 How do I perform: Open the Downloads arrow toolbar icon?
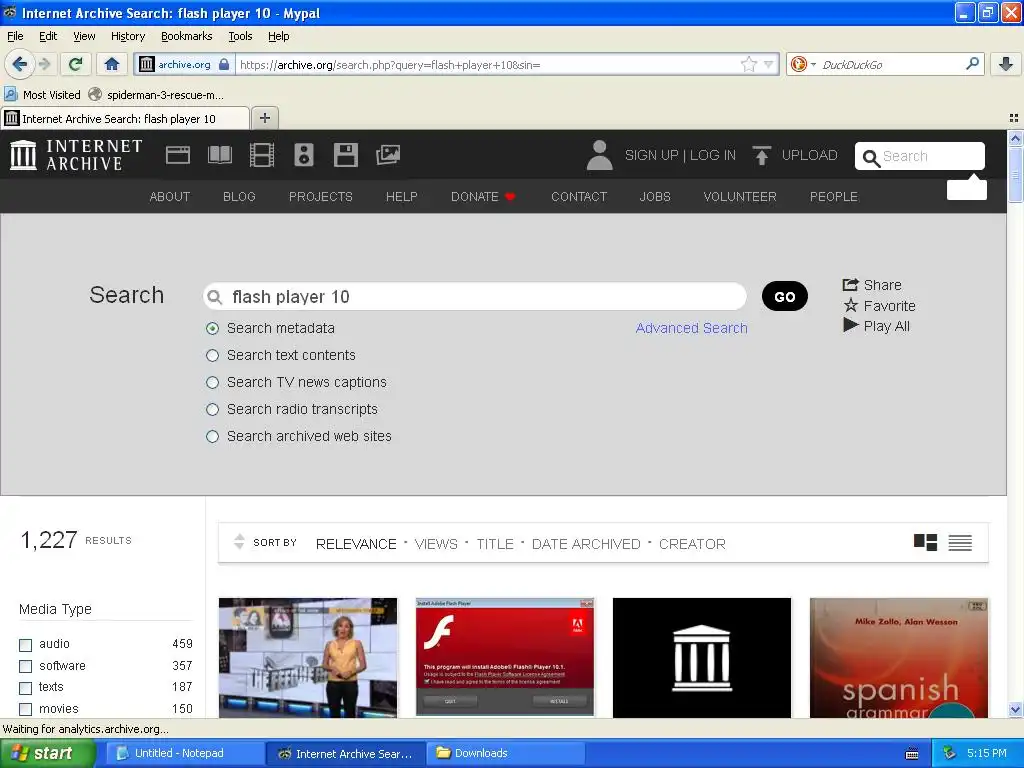click(x=1006, y=64)
